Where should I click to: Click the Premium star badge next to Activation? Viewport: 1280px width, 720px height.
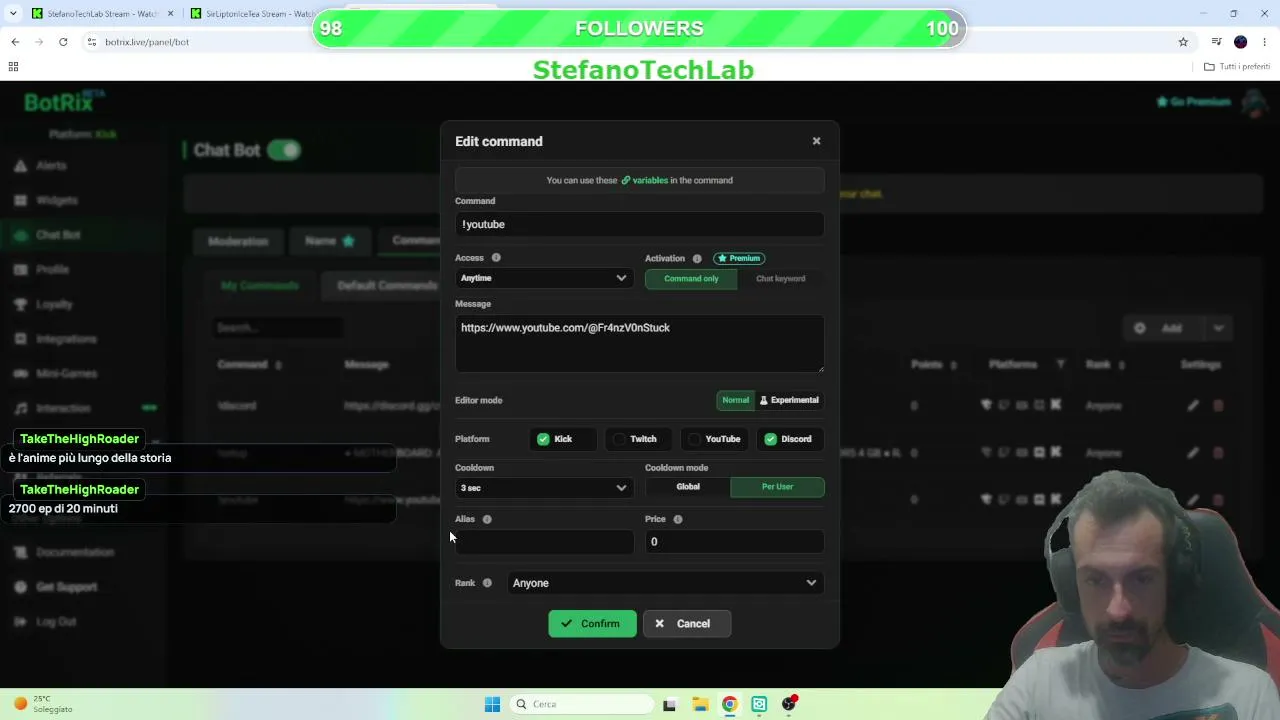(x=739, y=258)
